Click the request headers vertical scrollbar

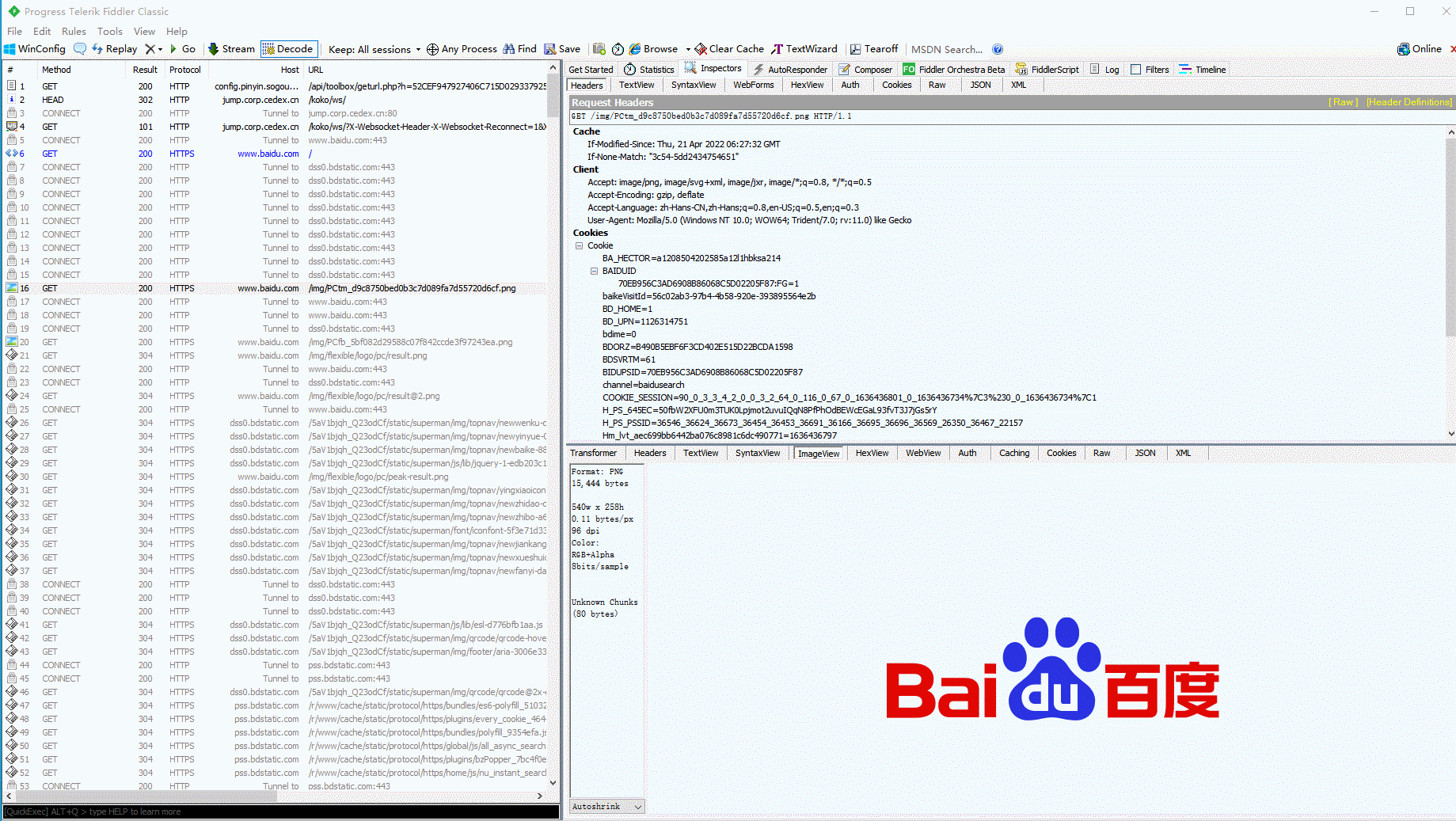1450,281
